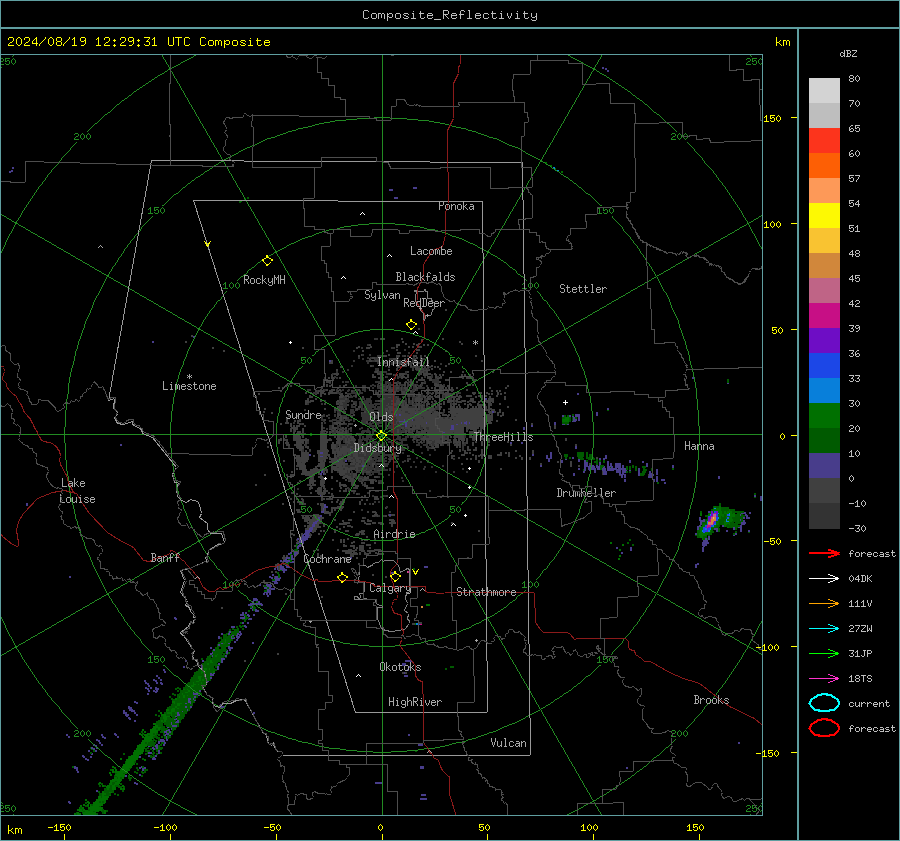Click the magenta-core storm cell southeast of Hanna
Image resolution: width=900 pixels, height=841 pixels.
(711, 520)
